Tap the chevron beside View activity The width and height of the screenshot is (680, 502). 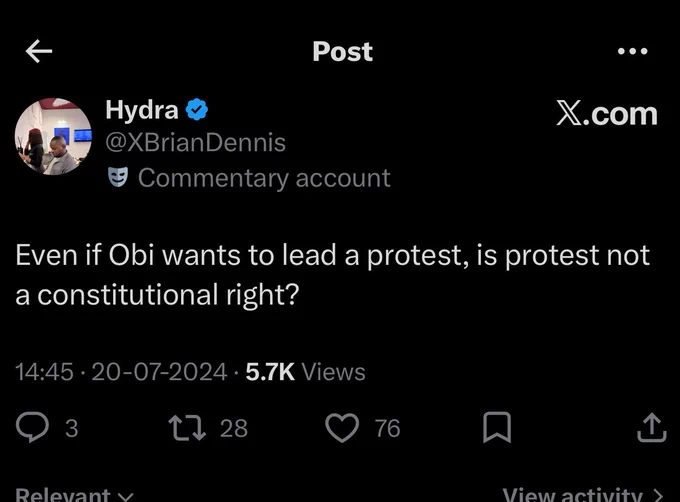pyautogui.click(x=658, y=495)
